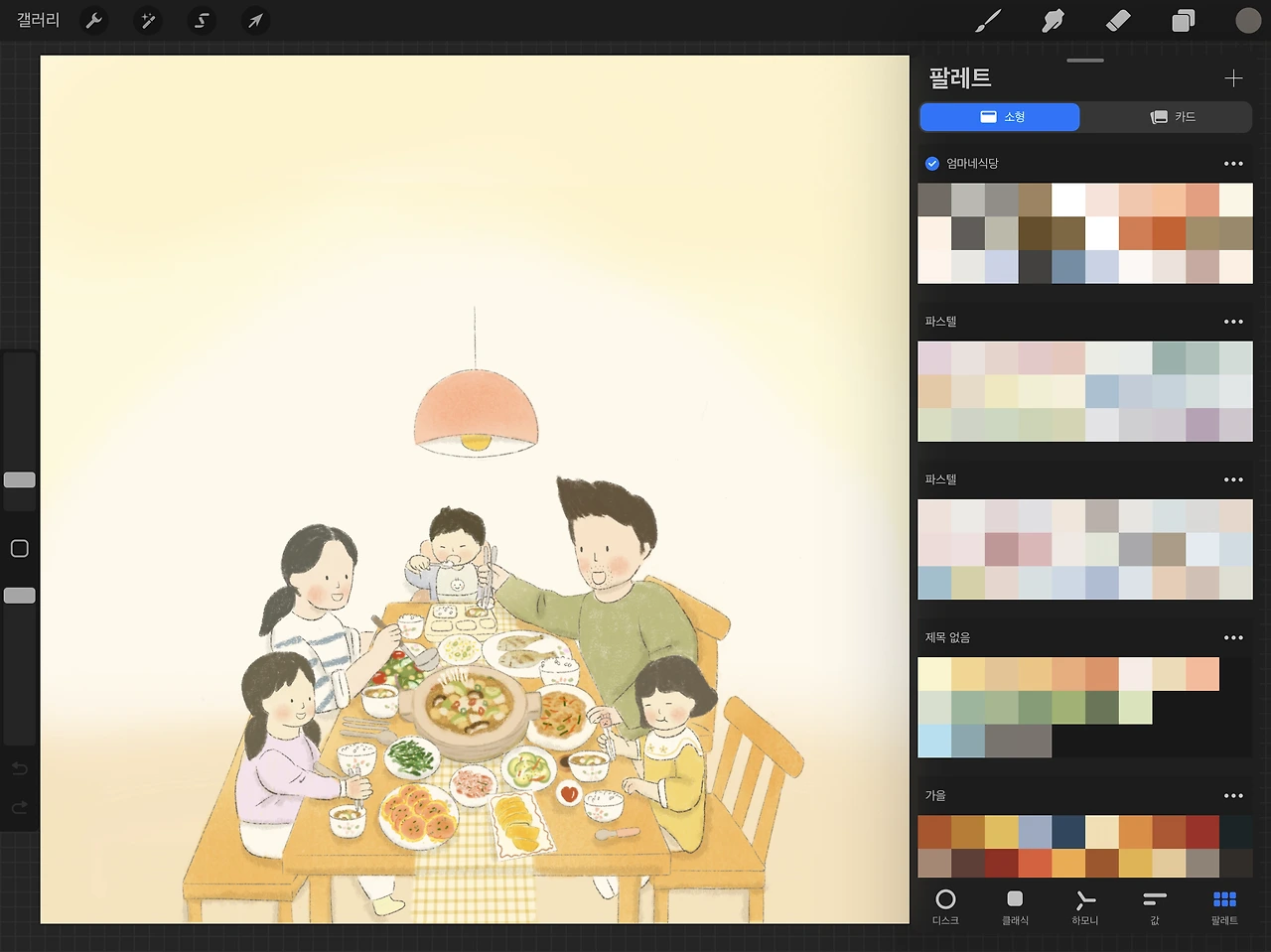The height and width of the screenshot is (952, 1271).
Task: Add a new palette with plus icon
Action: (1233, 78)
